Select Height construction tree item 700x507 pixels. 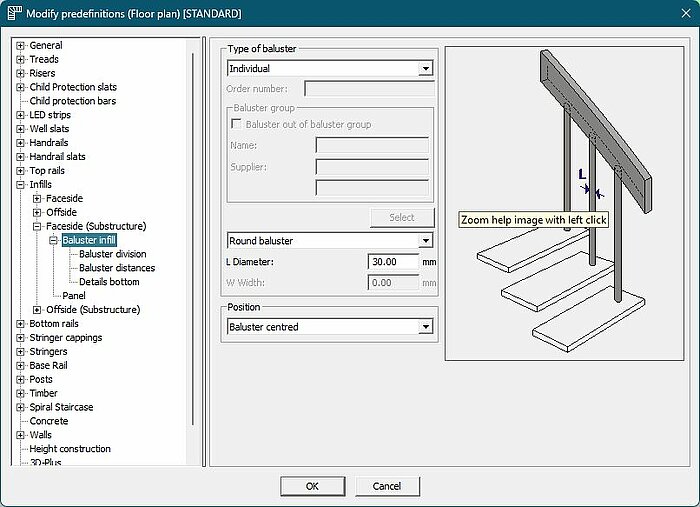click(70, 449)
